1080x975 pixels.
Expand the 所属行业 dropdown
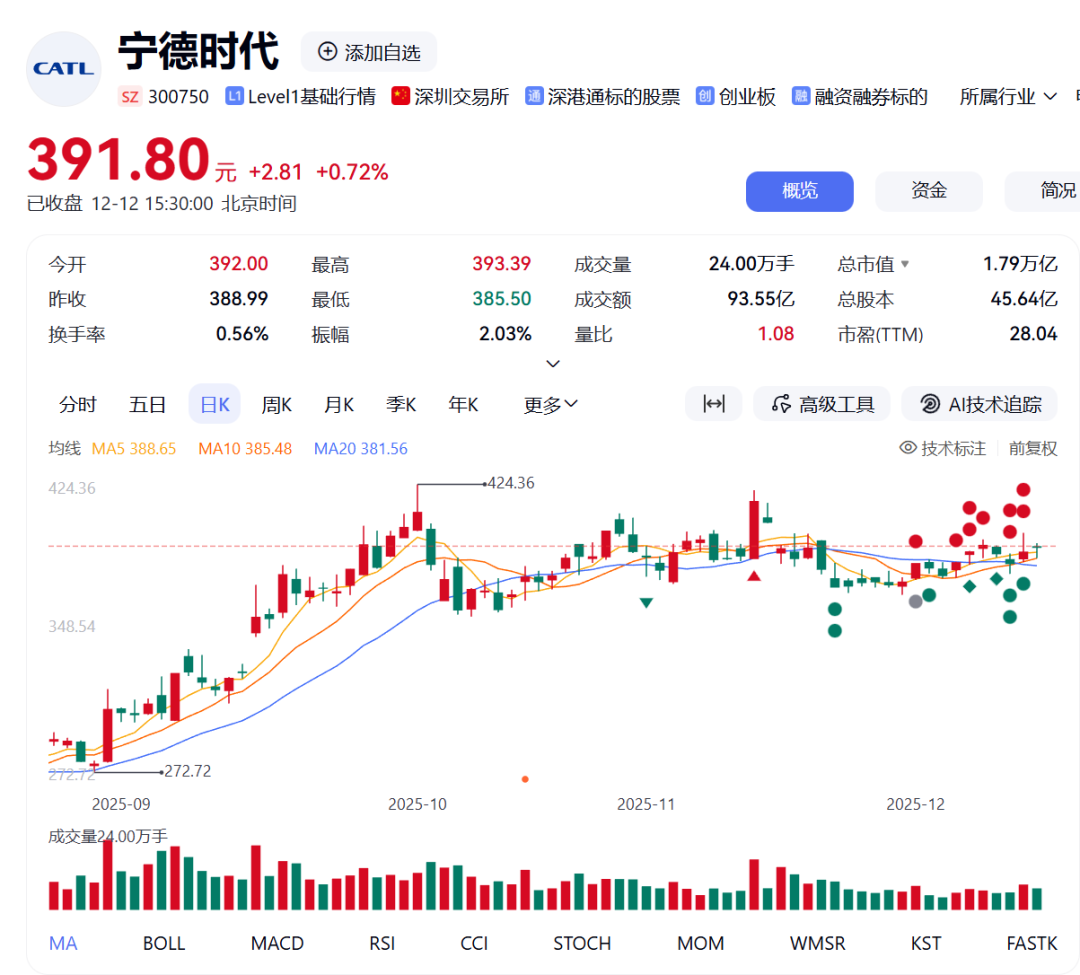pos(1008,97)
